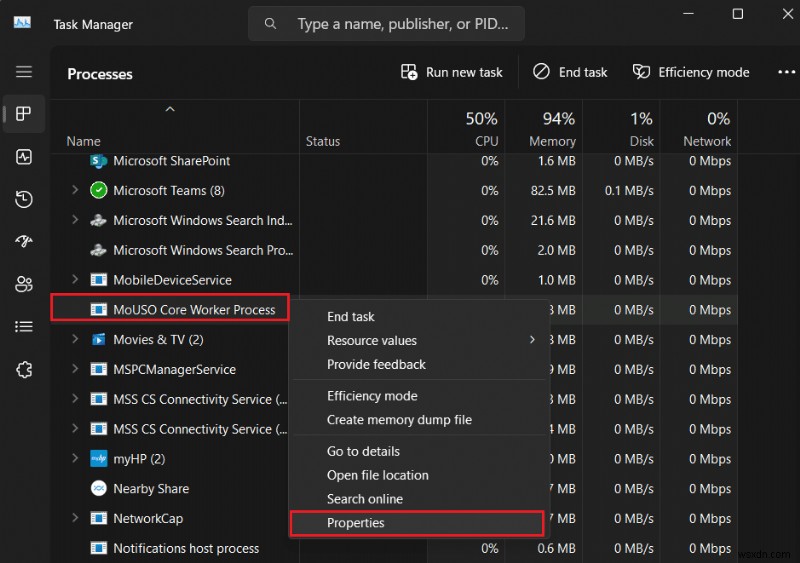Click the Notifications host process icon
The width and height of the screenshot is (800, 563).
coord(98,548)
